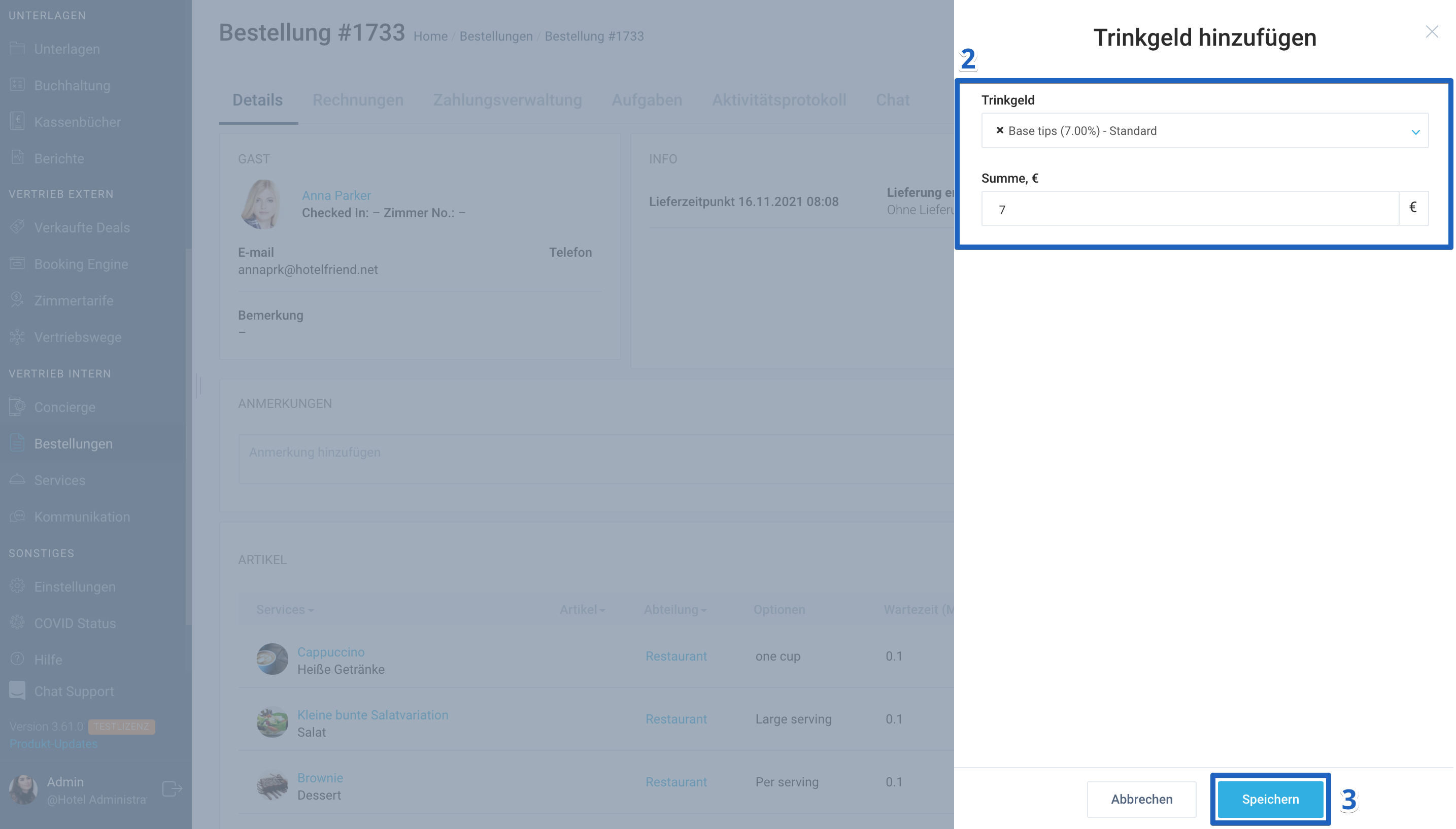The image size is (1456, 829).
Task: Click the Unterlagen folder icon in the sidebar
Action: (x=17, y=48)
